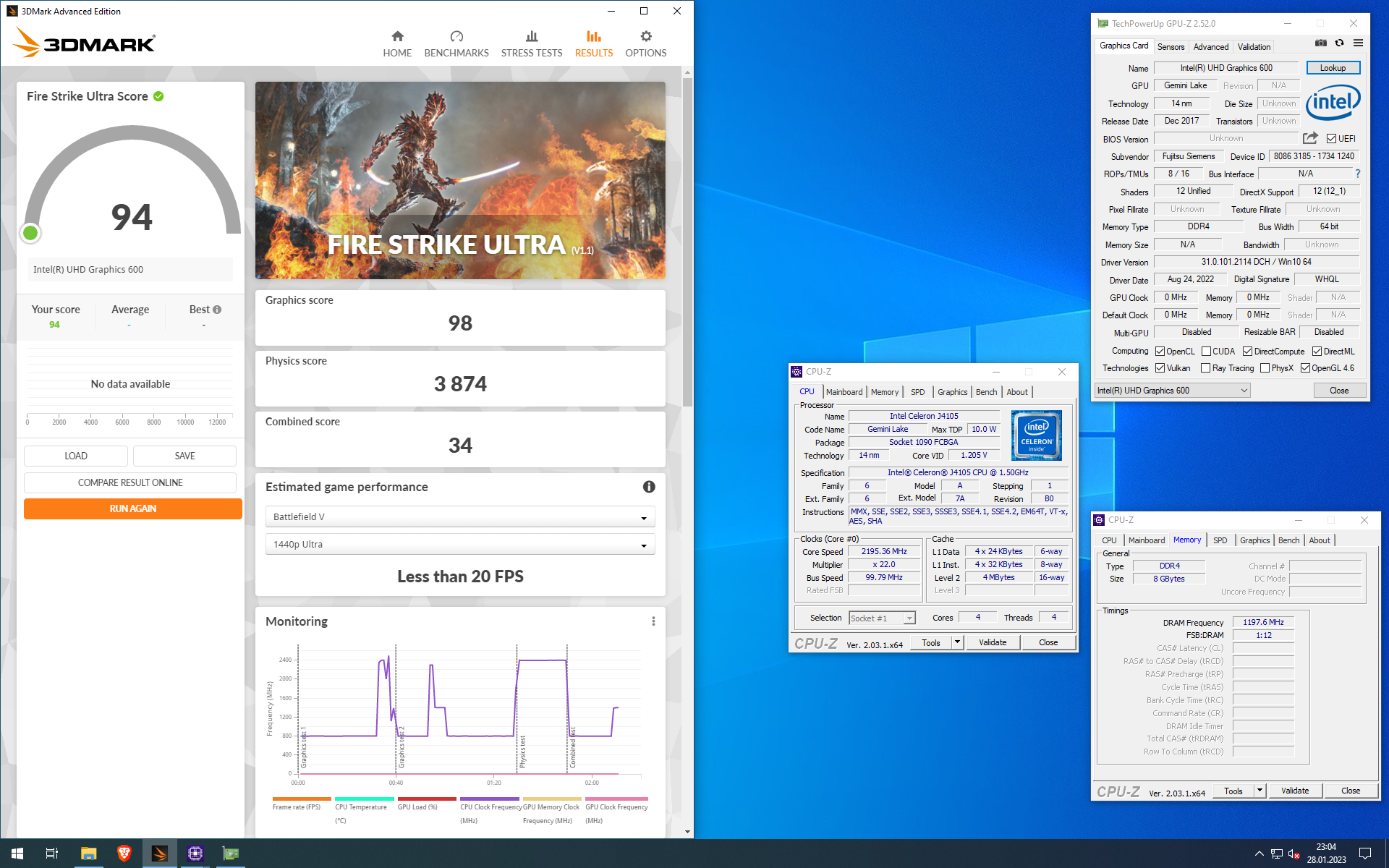Open Task View on the taskbar

pos(52,854)
